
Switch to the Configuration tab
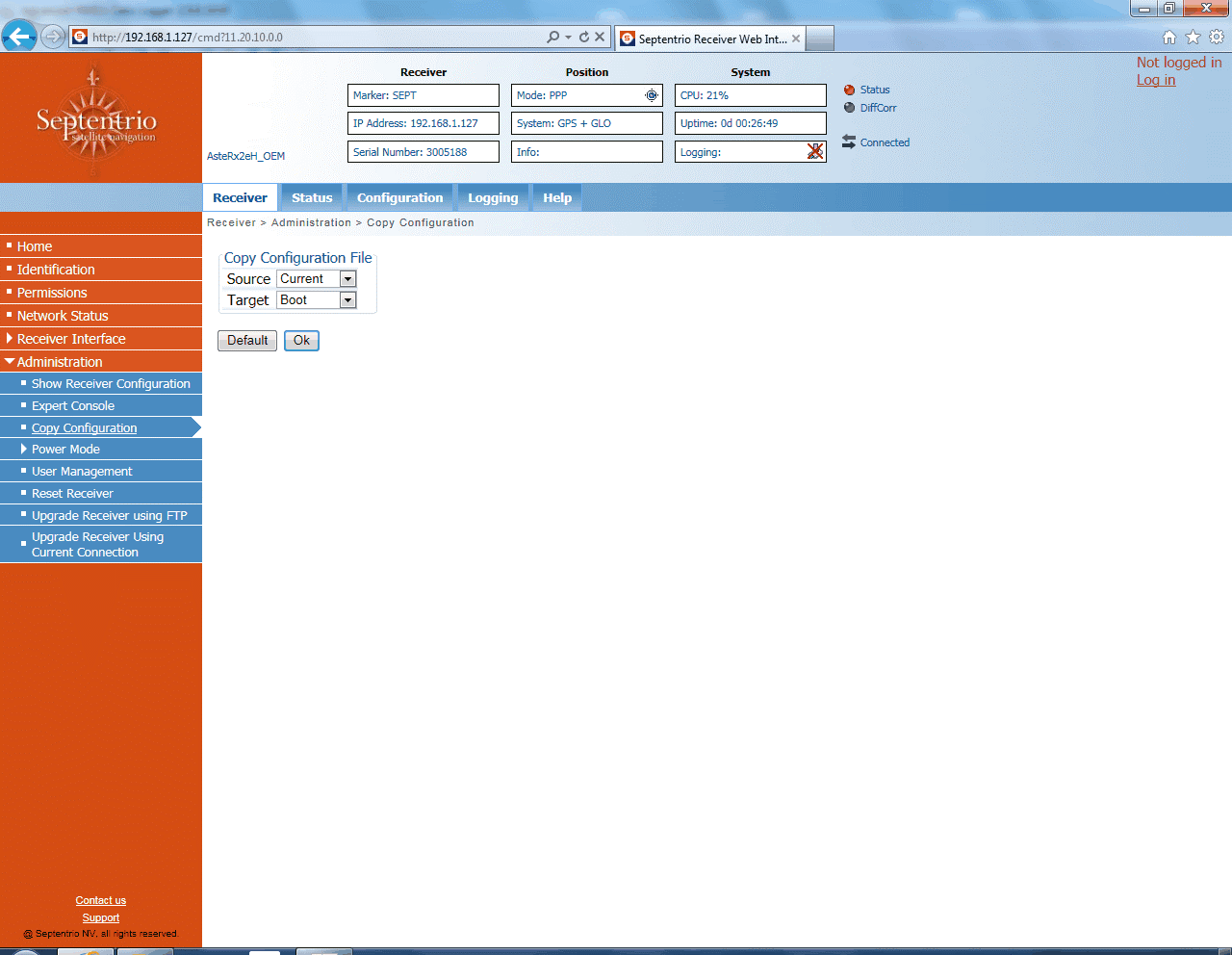tap(399, 197)
